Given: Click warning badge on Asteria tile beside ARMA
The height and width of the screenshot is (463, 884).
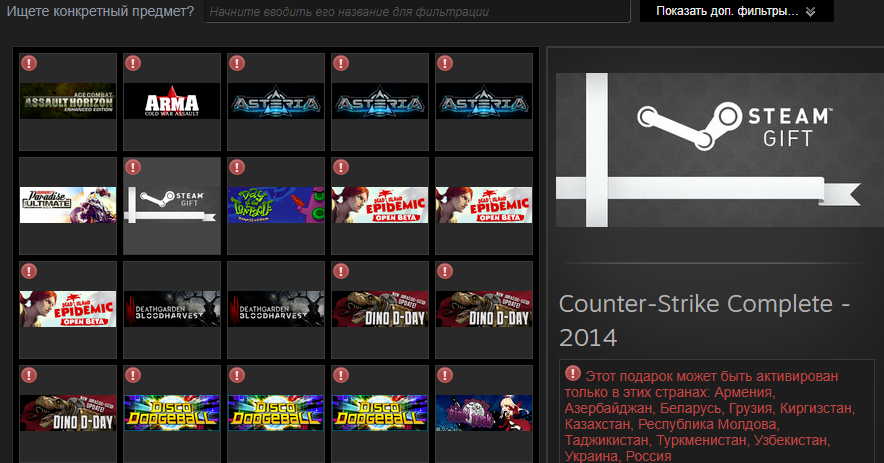Looking at the screenshot, I should (237, 63).
